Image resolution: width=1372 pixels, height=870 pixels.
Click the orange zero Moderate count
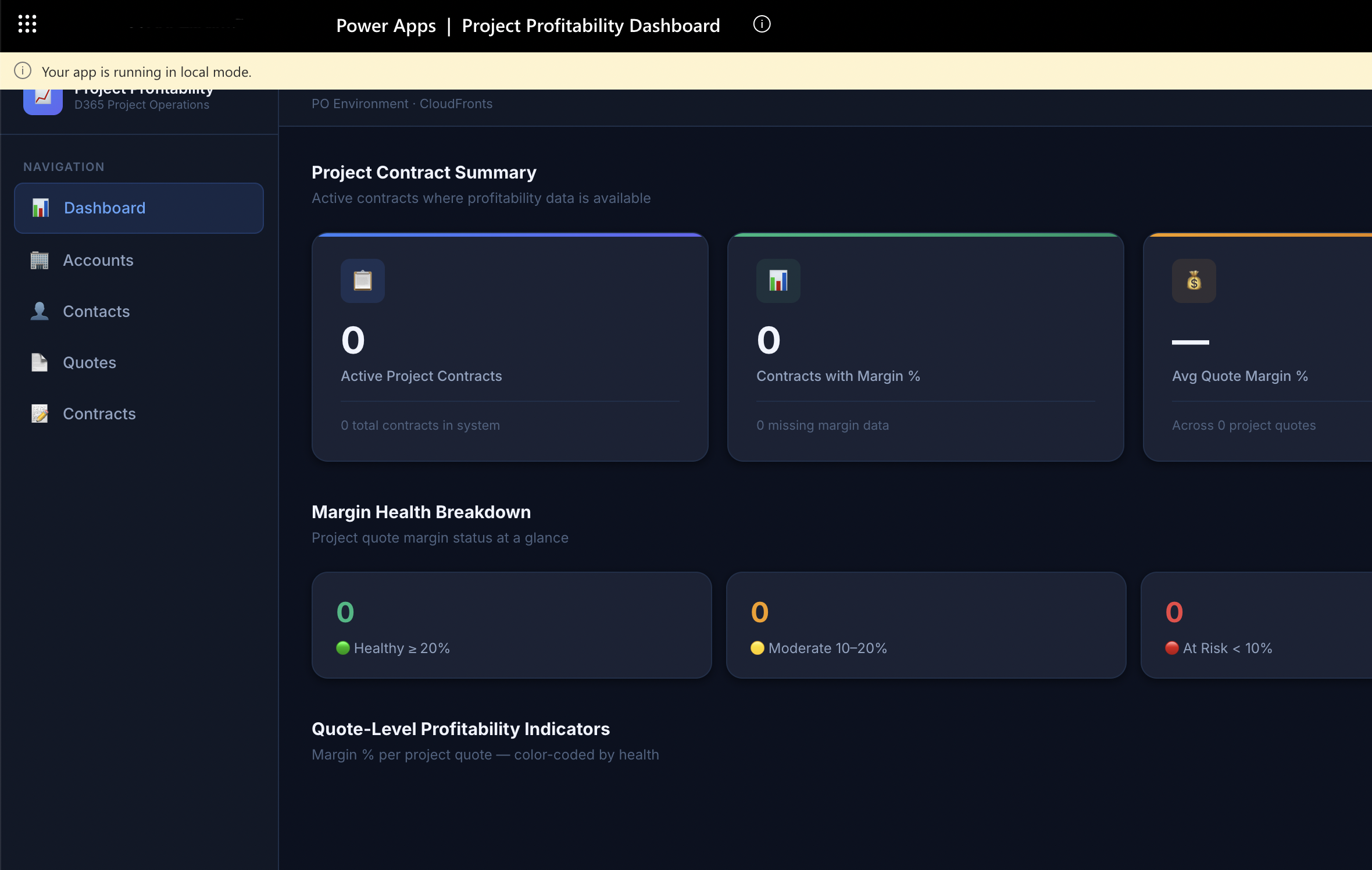(x=760, y=612)
